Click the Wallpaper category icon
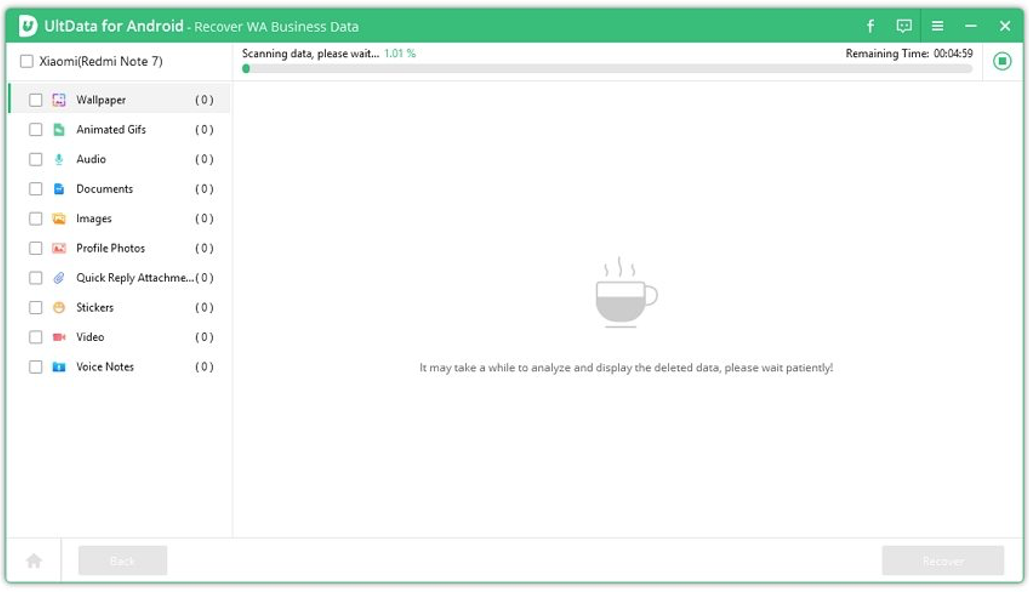Image resolution: width=1029 pixels, height=593 pixels. 59,100
